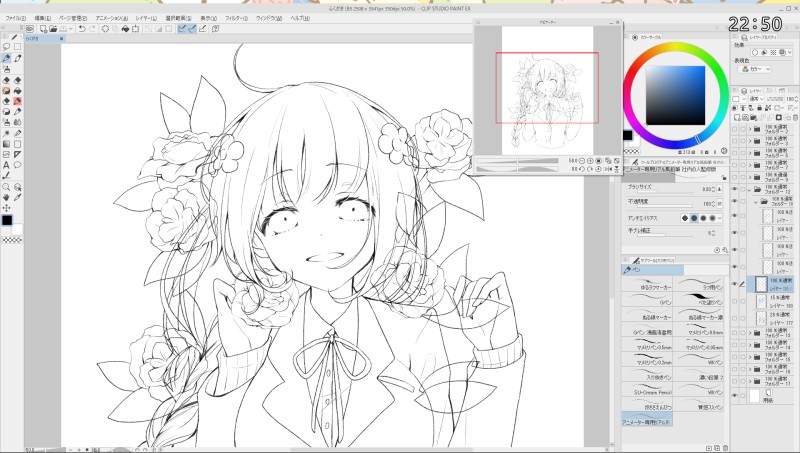Hide the selected highlighted layer
Screen dimensions: 800x453
coord(735,284)
